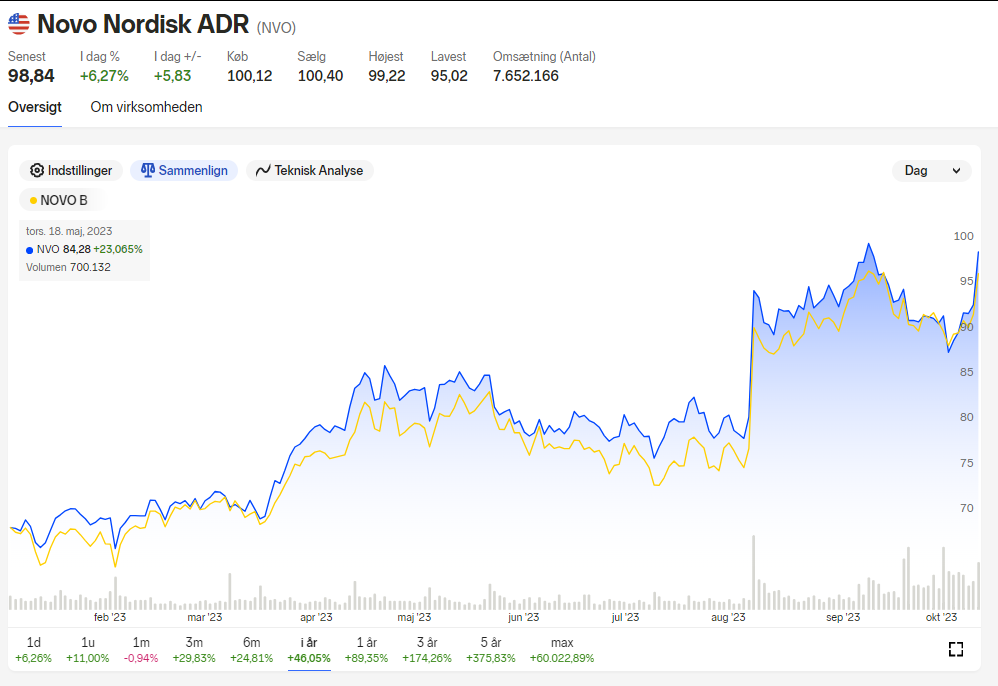The image size is (998, 686).
Task: Click the Volumen 700.132 tooltip text
Action: pos(68,267)
